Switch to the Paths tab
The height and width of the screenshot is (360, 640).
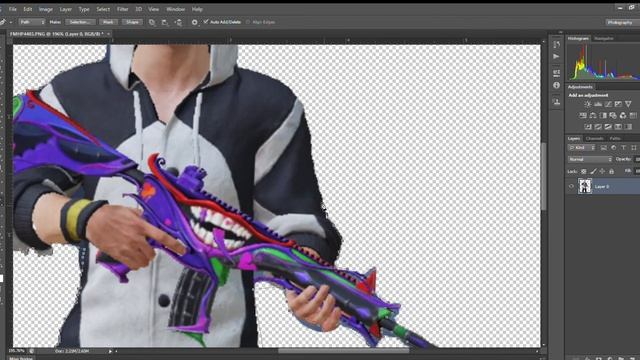click(x=615, y=138)
